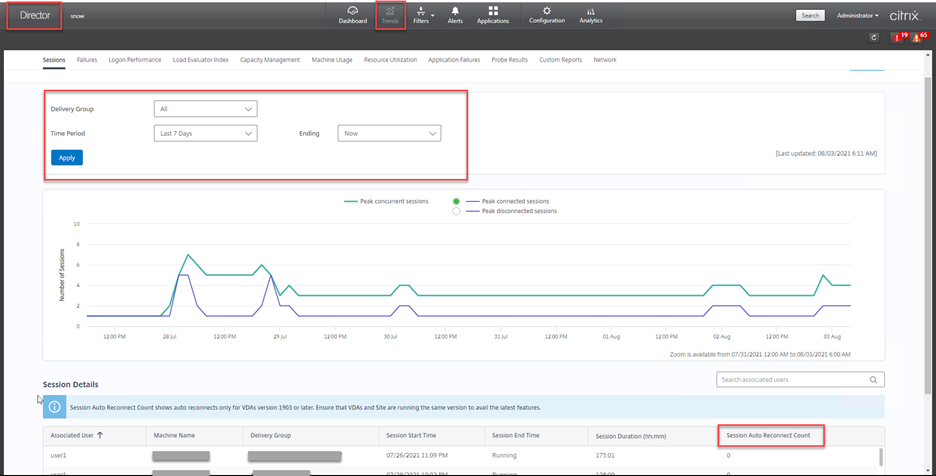Viewport: 936px width, 476px height.
Task: Click the refresh icon near alert badges
Action: click(875, 37)
